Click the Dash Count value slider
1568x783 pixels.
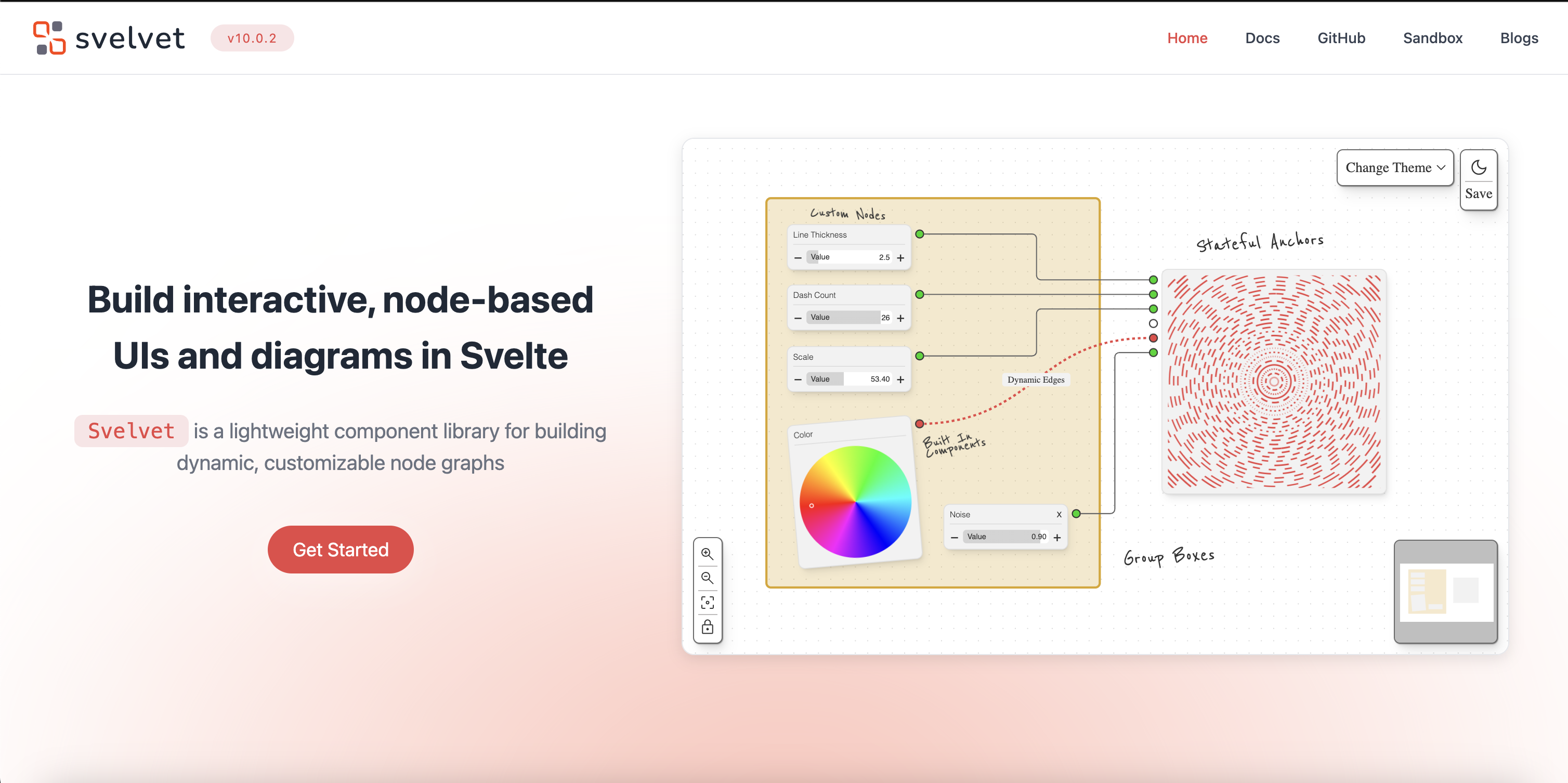(x=849, y=317)
